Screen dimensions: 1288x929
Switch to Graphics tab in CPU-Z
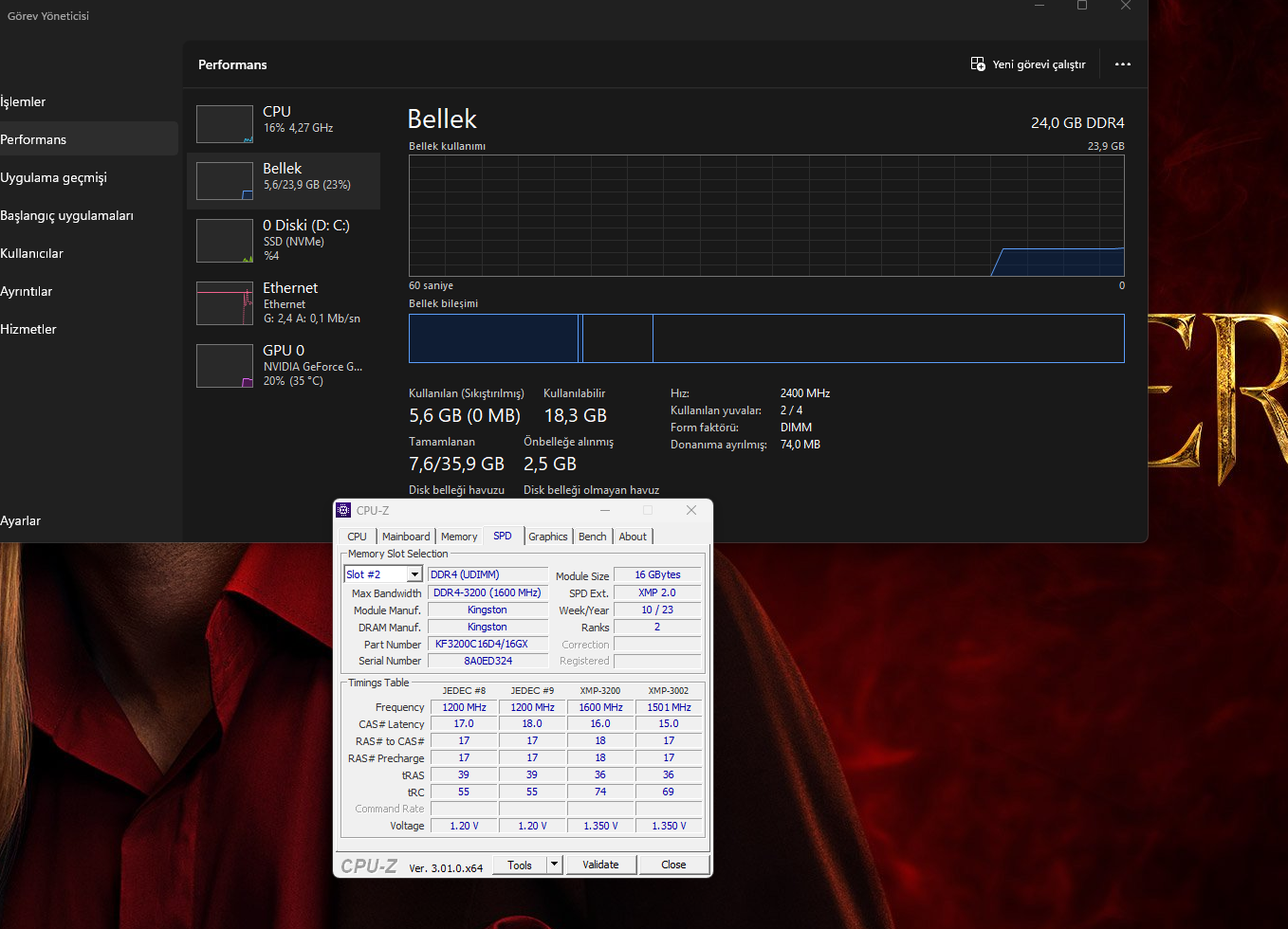click(x=548, y=537)
